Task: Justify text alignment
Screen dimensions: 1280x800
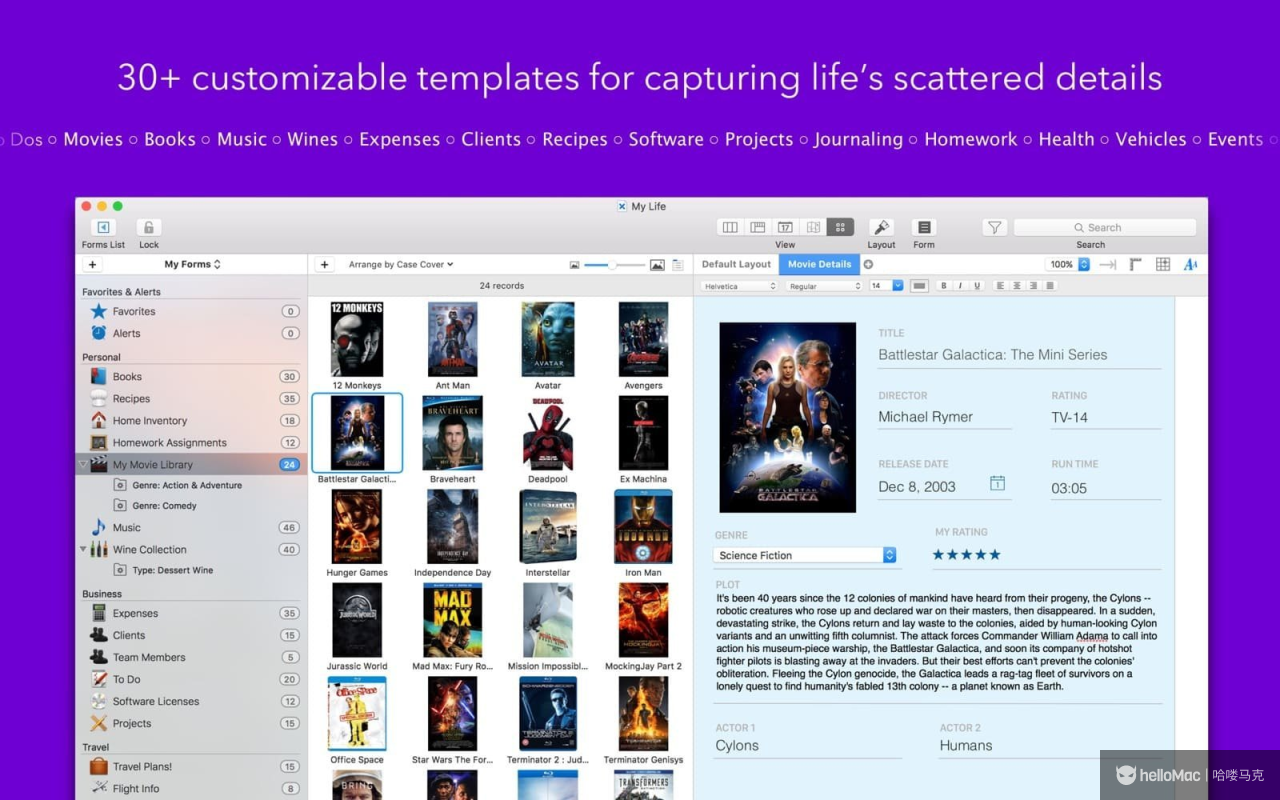Action: (x=1050, y=286)
